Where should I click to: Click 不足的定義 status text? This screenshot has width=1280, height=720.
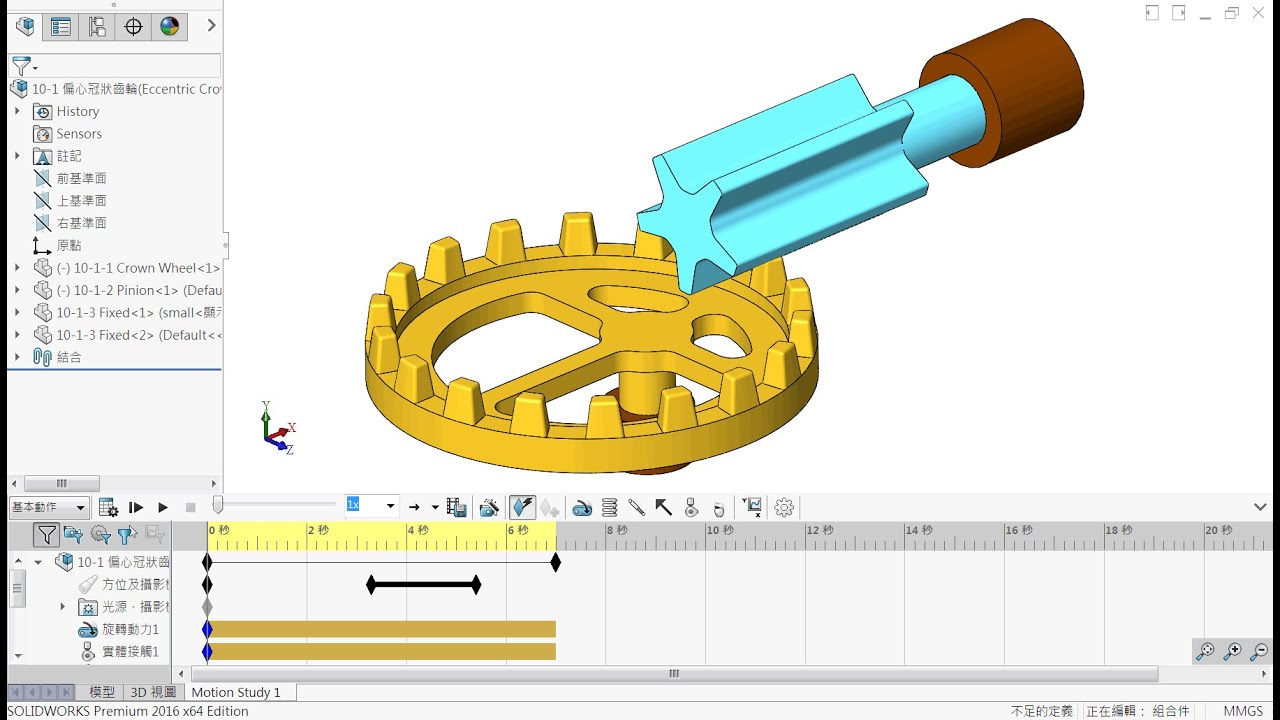click(x=1041, y=711)
